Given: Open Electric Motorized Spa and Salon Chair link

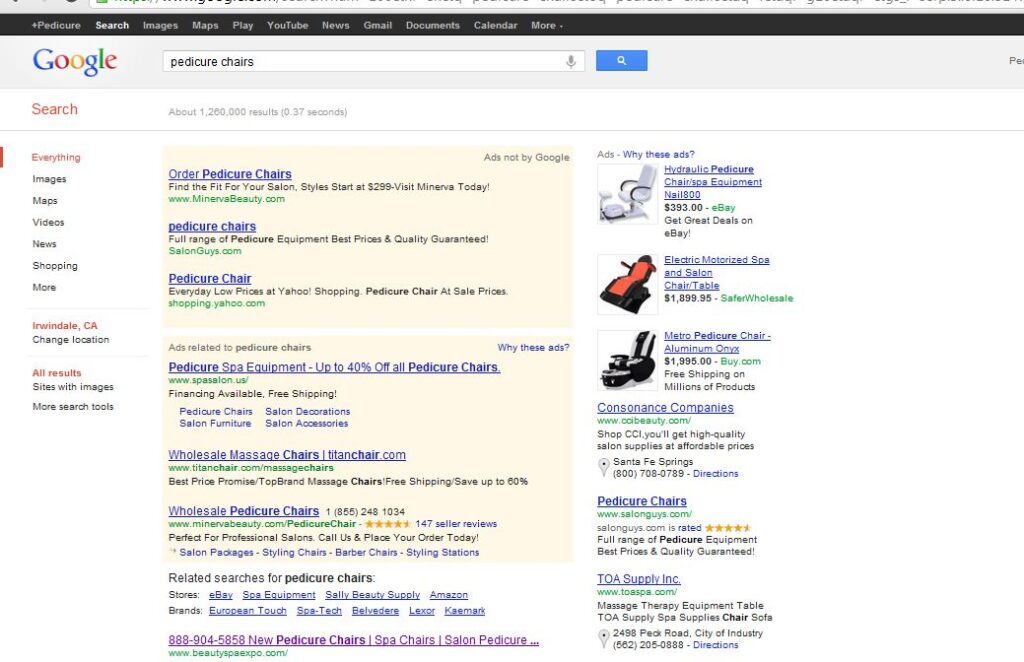Looking at the screenshot, I should tap(716, 272).
